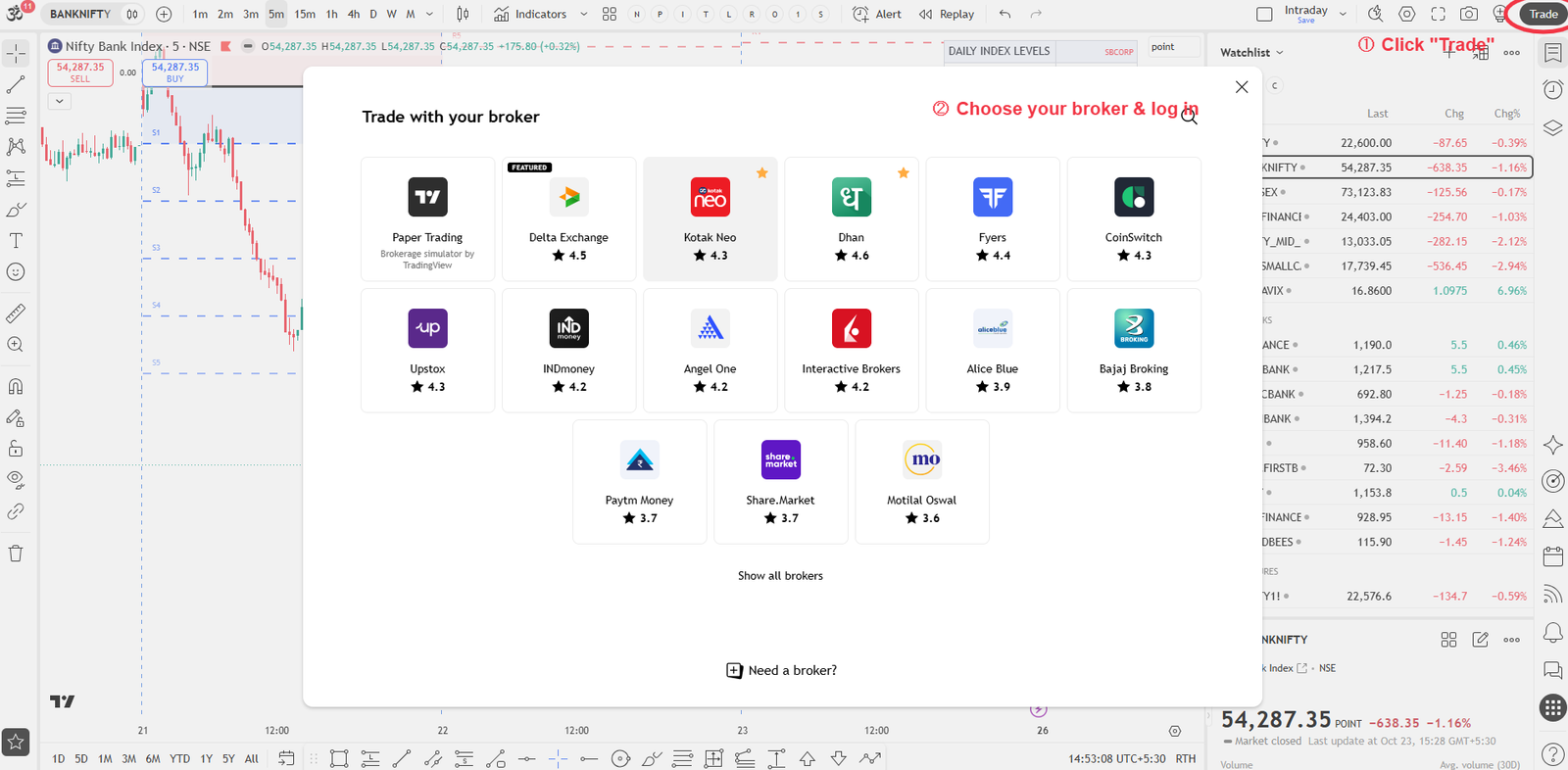1568x770 pixels.
Task: Take a chart snapshot with camera icon
Action: click(x=1468, y=14)
